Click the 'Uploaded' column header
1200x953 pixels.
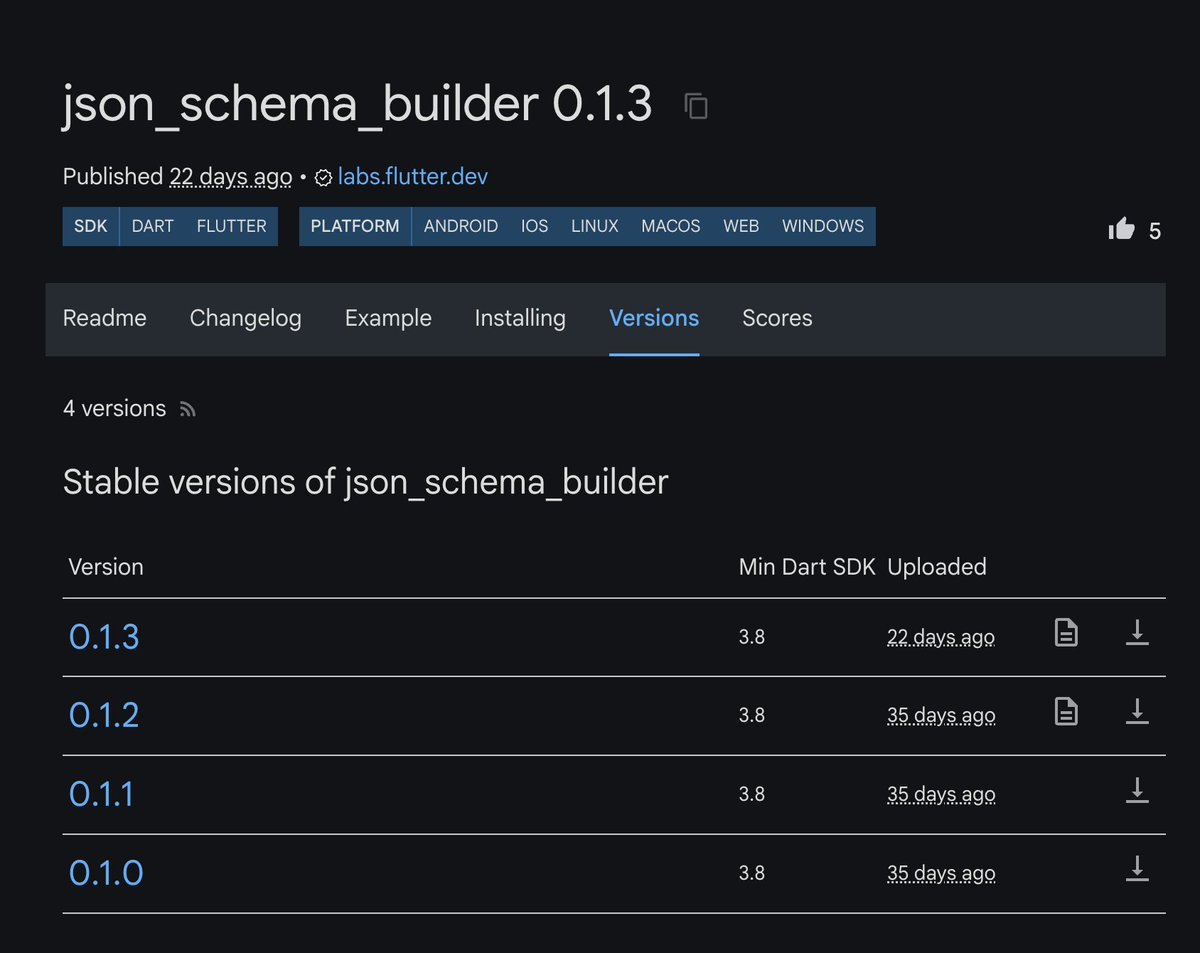click(937, 567)
